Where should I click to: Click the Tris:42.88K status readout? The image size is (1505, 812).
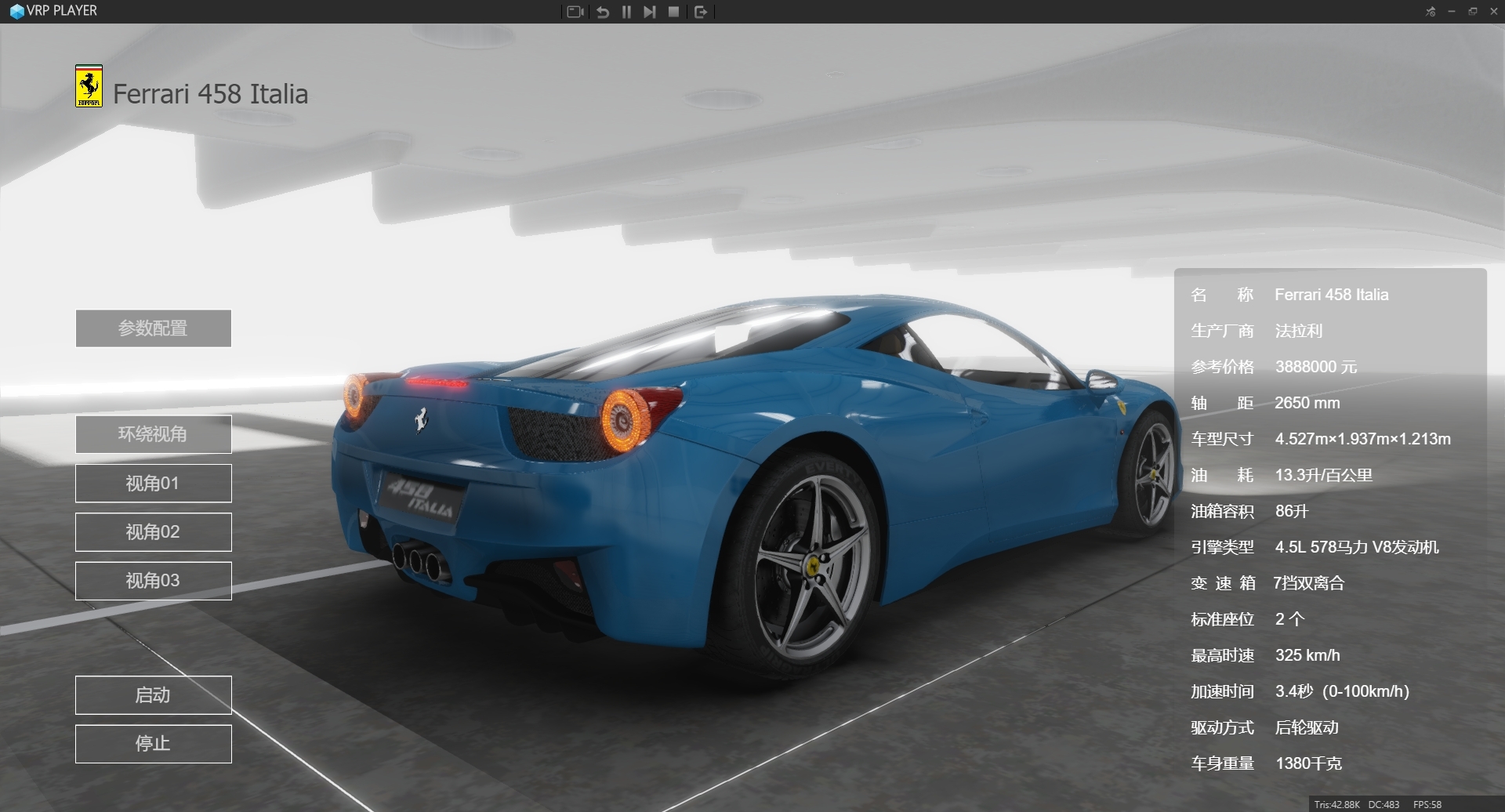pyautogui.click(x=1337, y=805)
